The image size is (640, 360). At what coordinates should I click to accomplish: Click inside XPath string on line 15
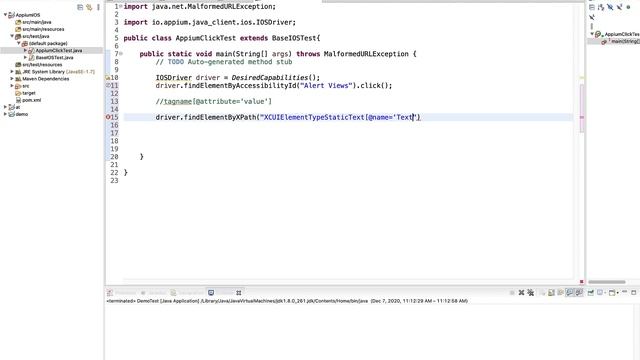tap(337, 118)
